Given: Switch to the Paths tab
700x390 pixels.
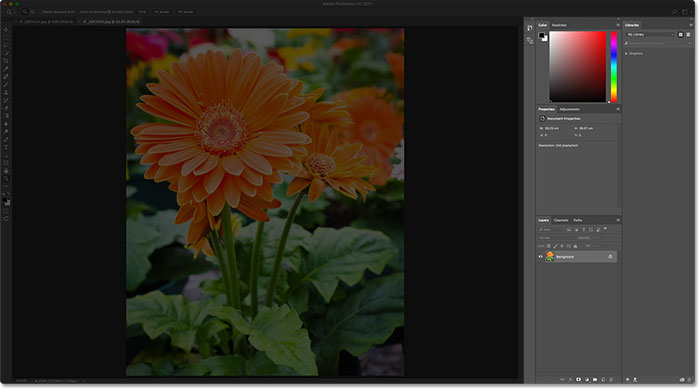Looking at the screenshot, I should (577, 220).
